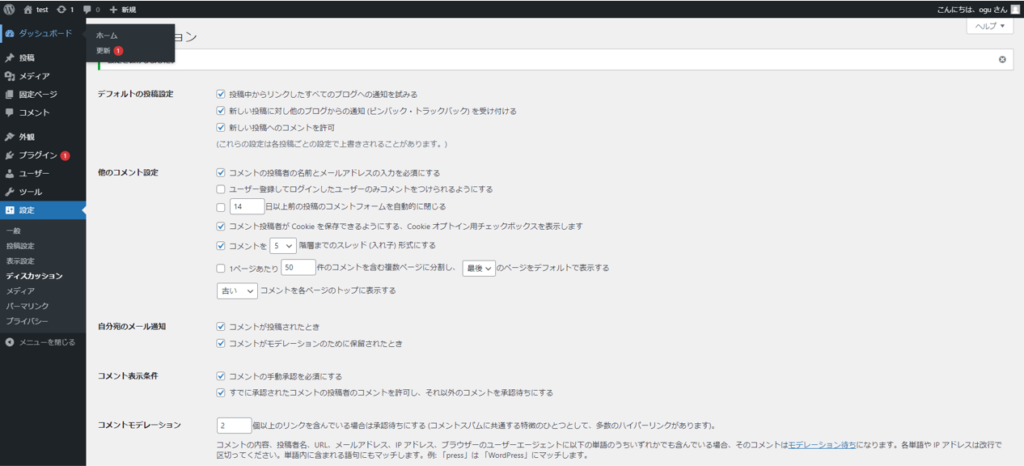Screen dimensions: 1024x466
Task: Open the comments bubble icon in admin bar
Action: click(87, 10)
